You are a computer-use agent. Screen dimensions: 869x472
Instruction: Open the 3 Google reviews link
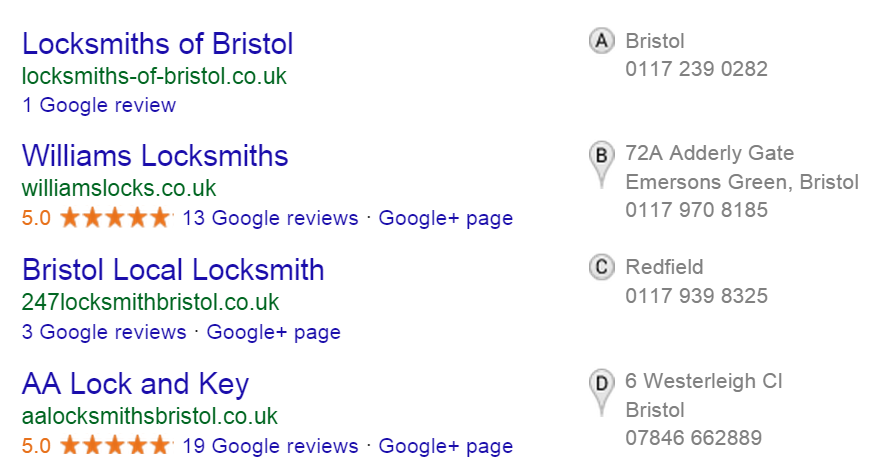[104, 332]
